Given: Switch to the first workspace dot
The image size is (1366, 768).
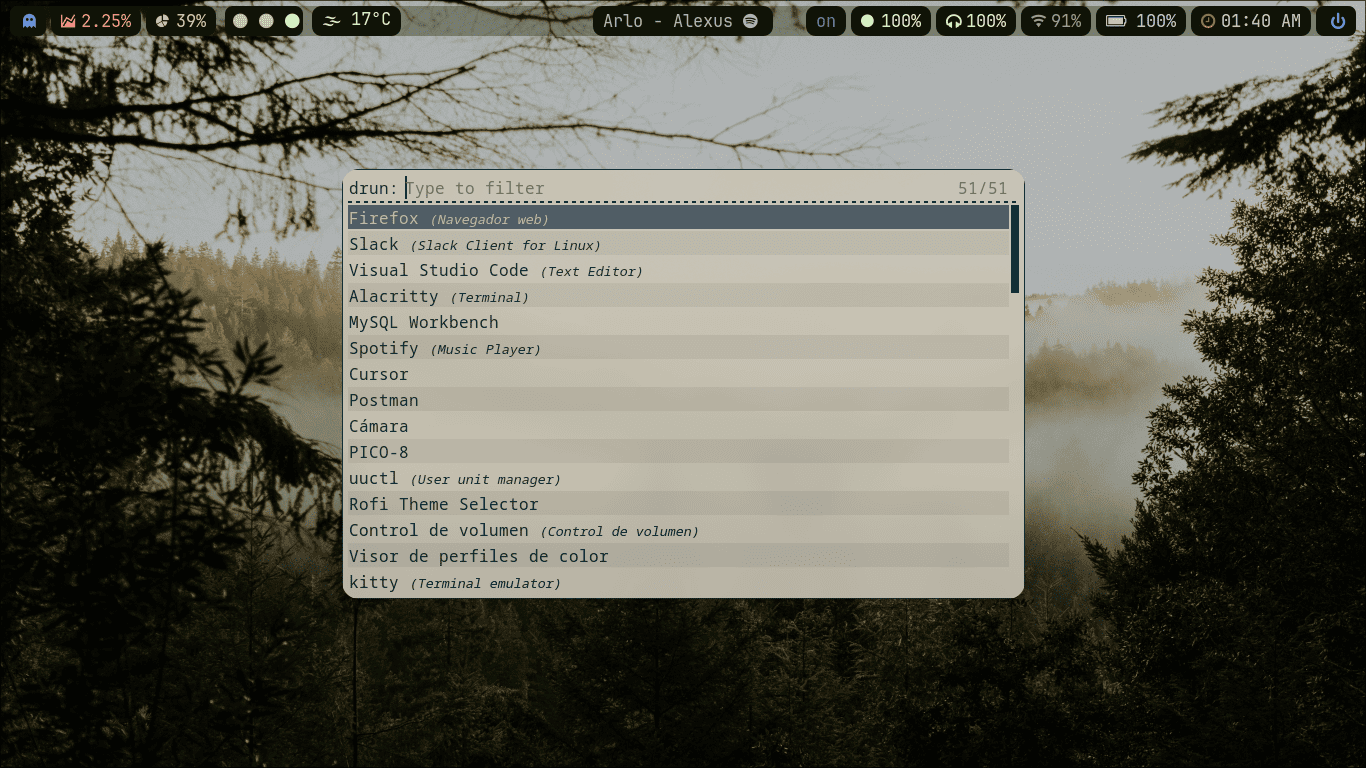Looking at the screenshot, I should point(240,21).
